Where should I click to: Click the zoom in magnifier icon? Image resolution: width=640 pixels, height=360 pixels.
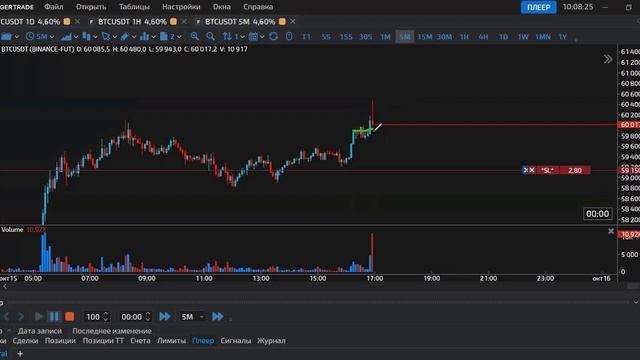pos(195,37)
